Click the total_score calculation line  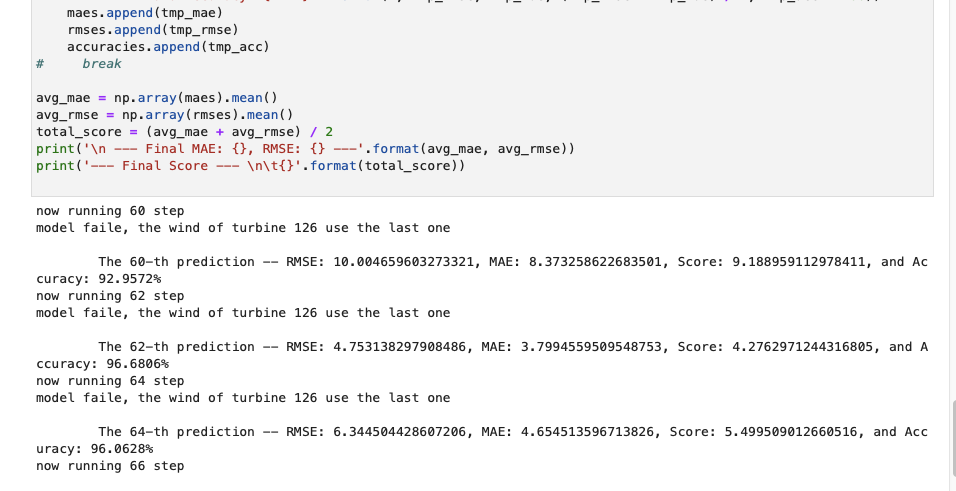pyautogui.click(x=184, y=132)
